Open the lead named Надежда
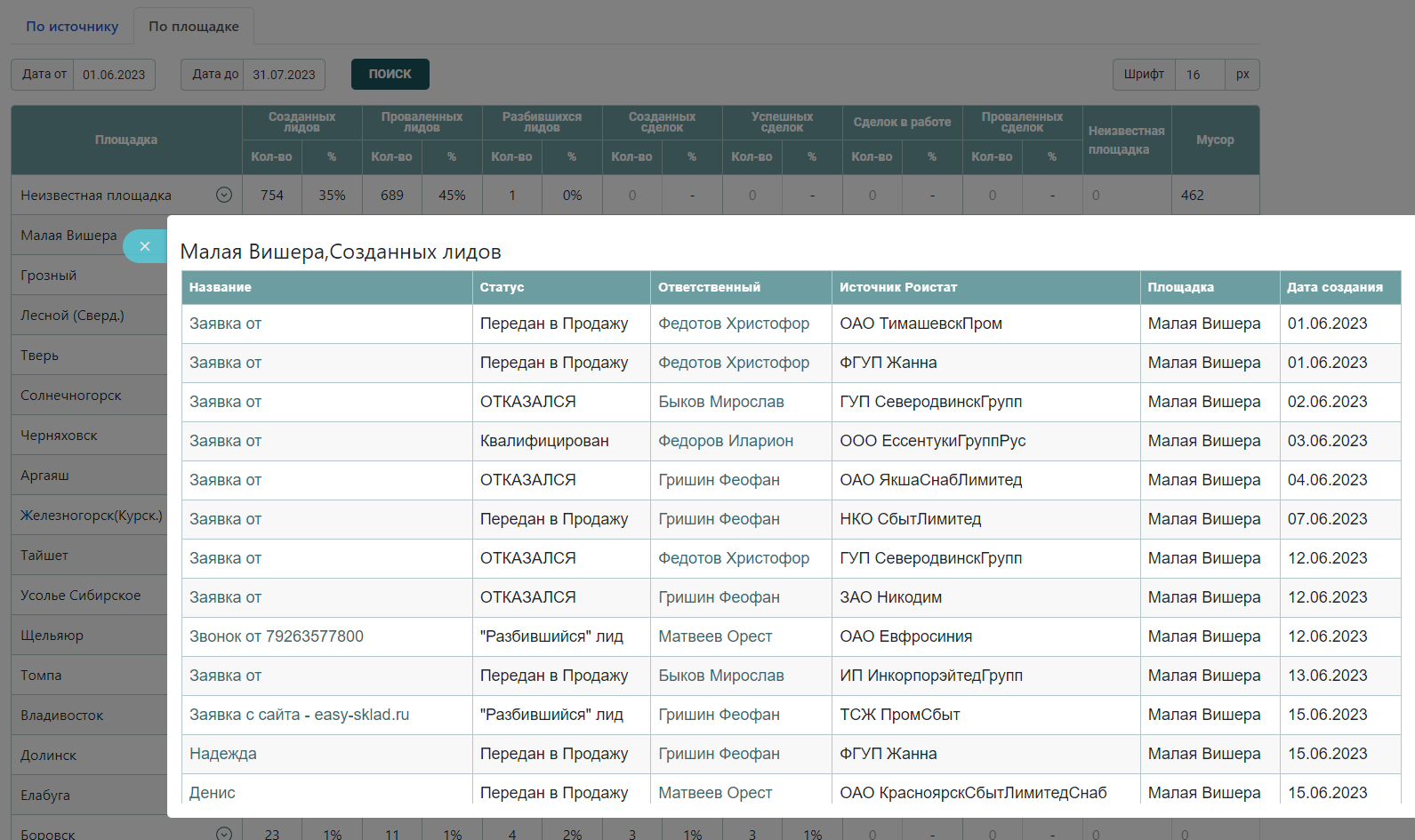 223,754
